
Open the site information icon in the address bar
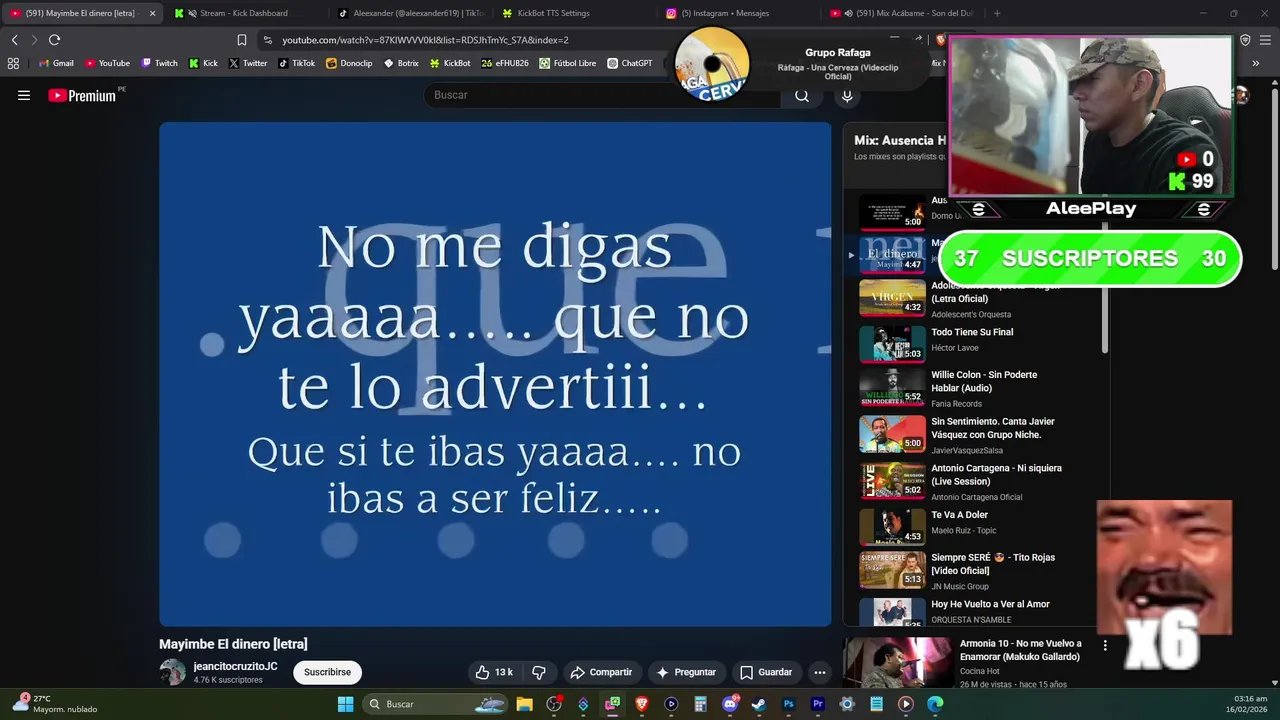pyautogui.click(x=267, y=40)
